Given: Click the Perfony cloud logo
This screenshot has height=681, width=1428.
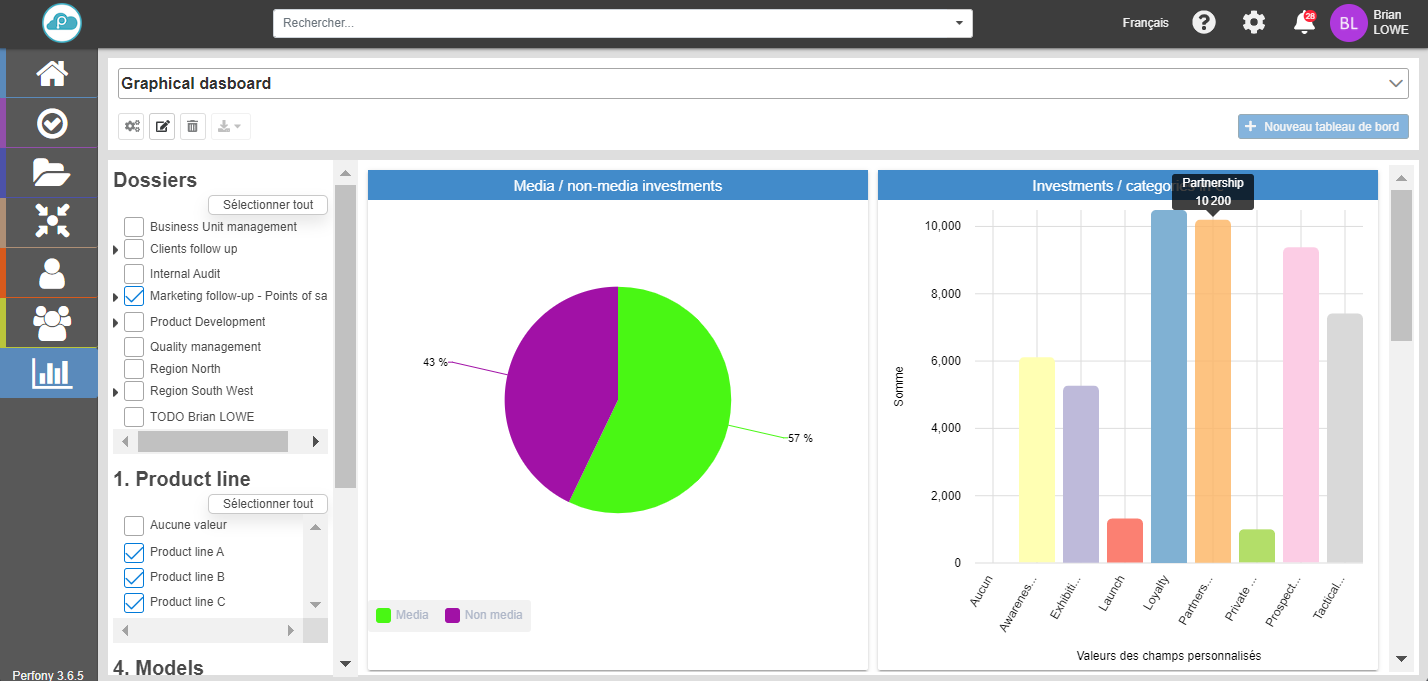Looking at the screenshot, I should click(x=62, y=23).
